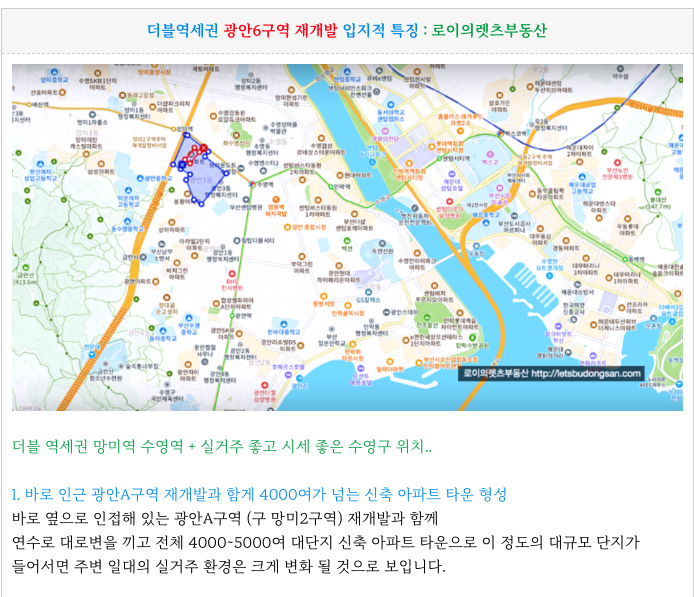Click the 부산여자상업고등학교 school icon
Image resolution: width=694 pixels, height=597 pixels.
[x=40, y=164]
